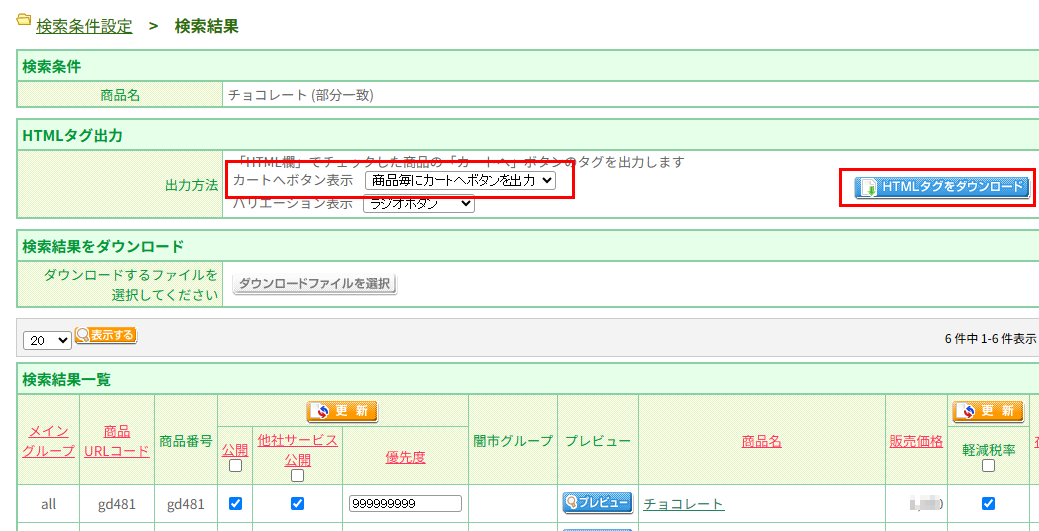
Task: Toggle the 他社サービス公開 header checkbox
Action: pos(298,476)
